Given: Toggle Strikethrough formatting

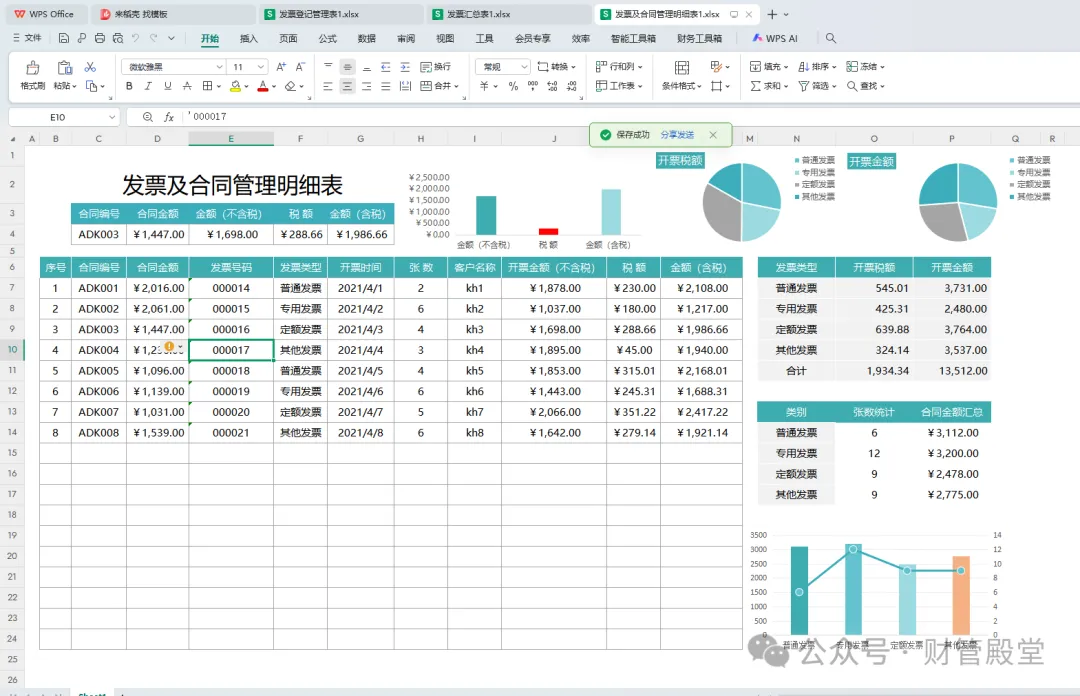Looking at the screenshot, I should (187, 86).
